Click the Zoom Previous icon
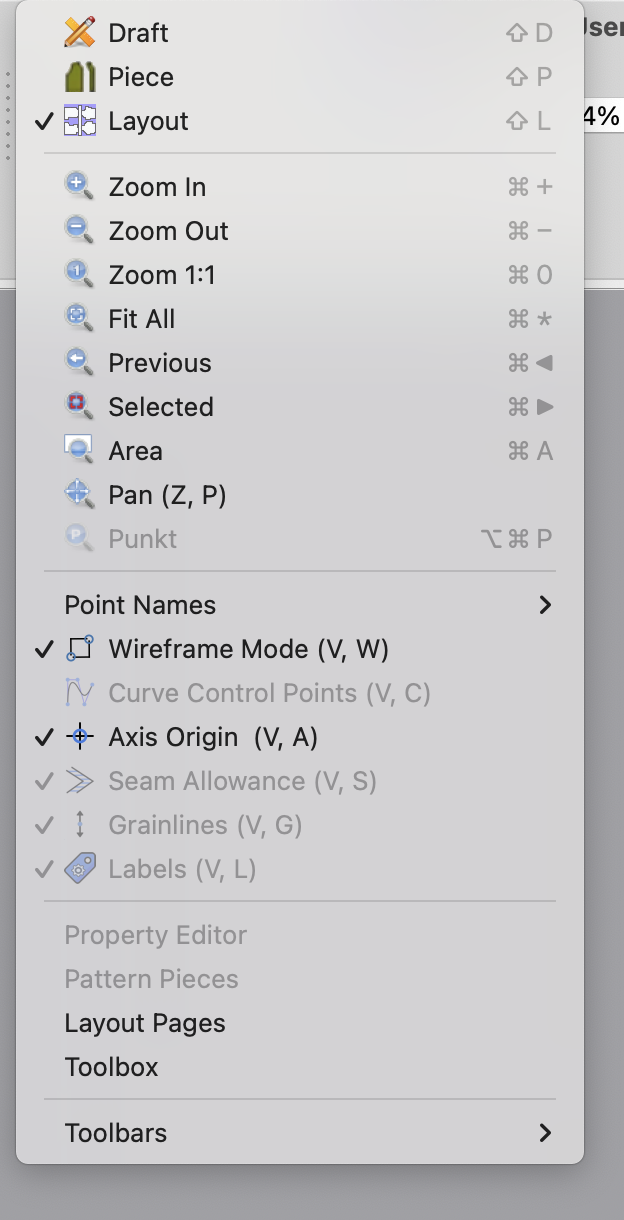The height and width of the screenshot is (1220, 624). (79, 363)
